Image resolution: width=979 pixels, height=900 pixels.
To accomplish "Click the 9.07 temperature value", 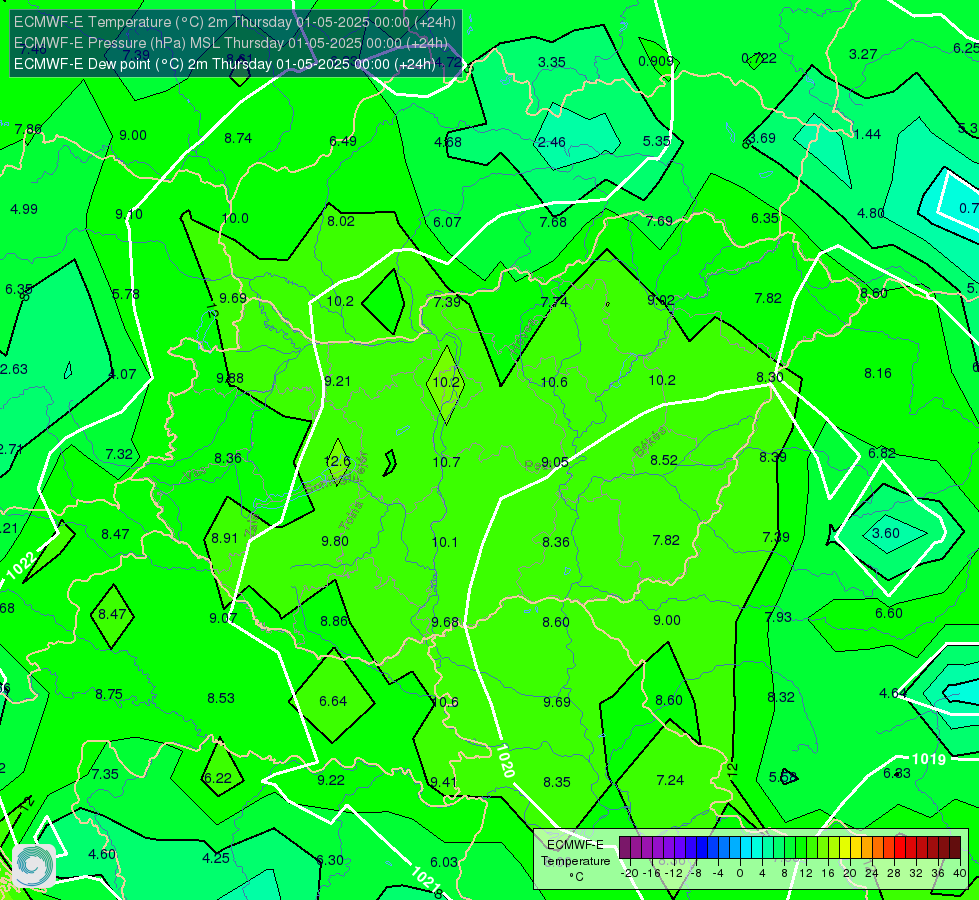I will [223, 618].
